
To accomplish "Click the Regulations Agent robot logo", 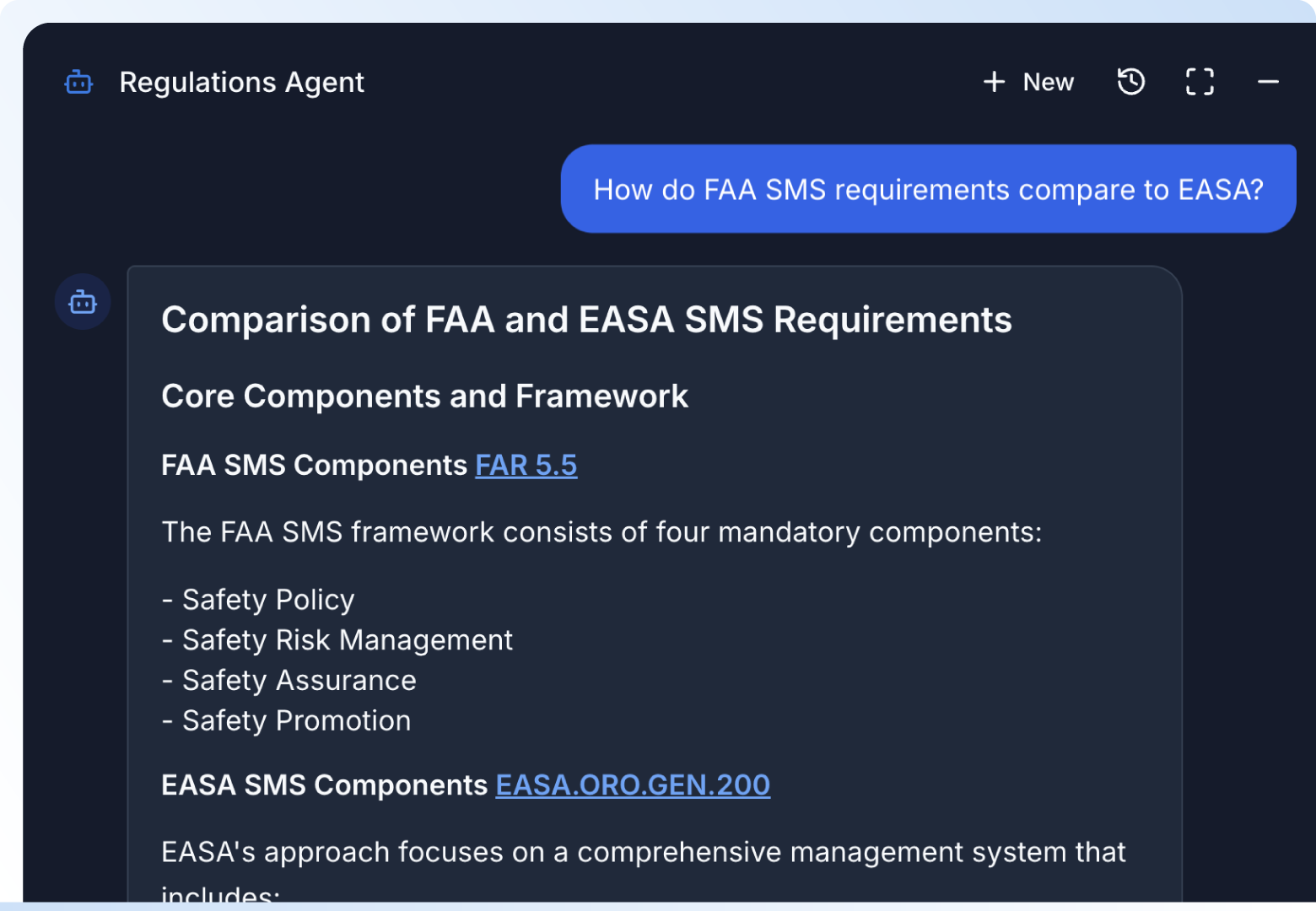I will [x=78, y=83].
